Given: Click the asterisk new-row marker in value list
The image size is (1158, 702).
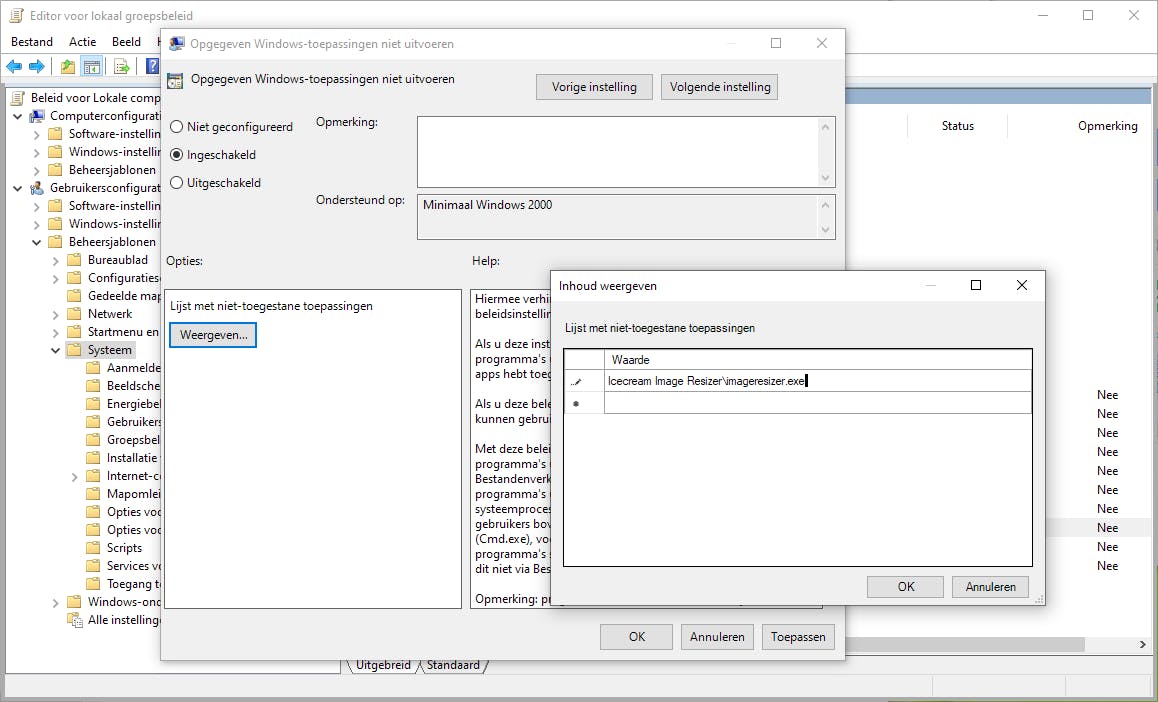Looking at the screenshot, I should coord(576,404).
